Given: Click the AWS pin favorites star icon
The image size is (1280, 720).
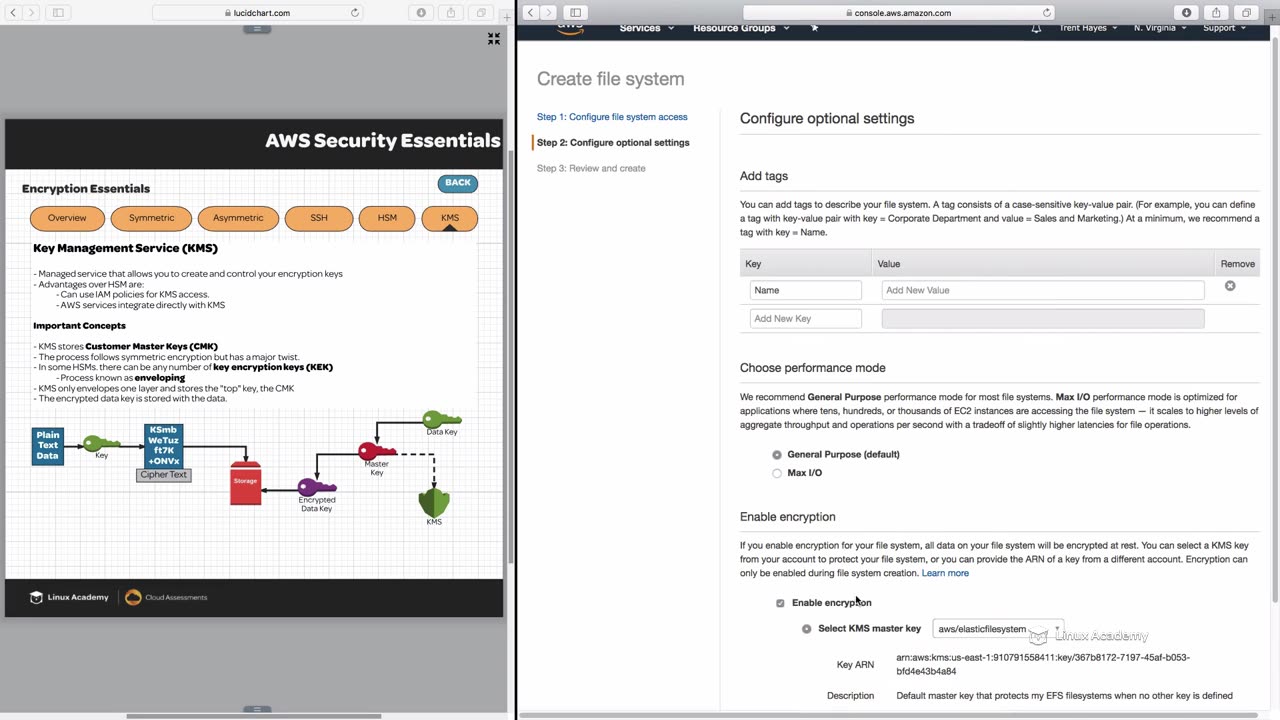Looking at the screenshot, I should pos(815,28).
